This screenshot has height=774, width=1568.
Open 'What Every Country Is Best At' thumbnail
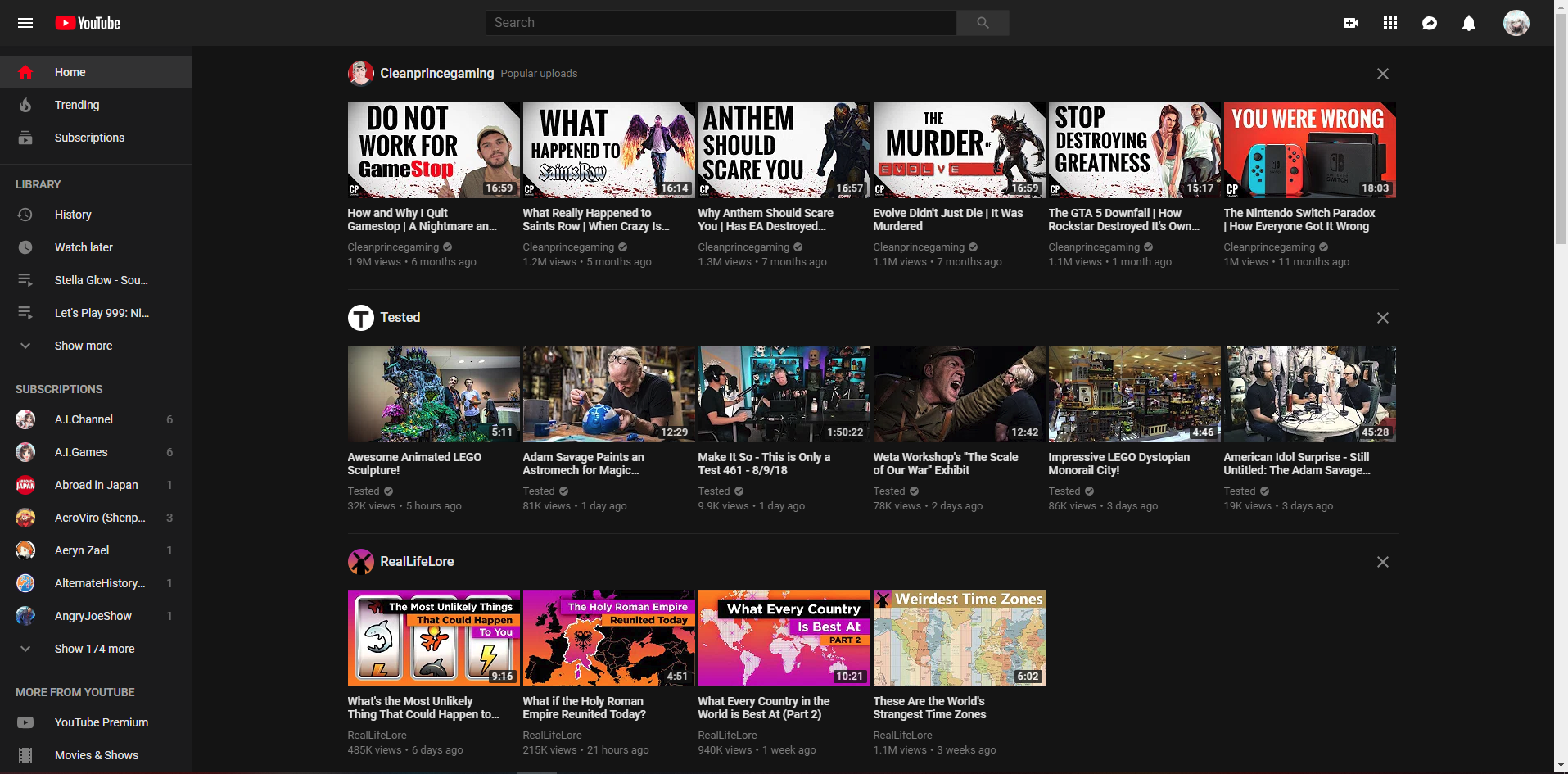coord(784,638)
